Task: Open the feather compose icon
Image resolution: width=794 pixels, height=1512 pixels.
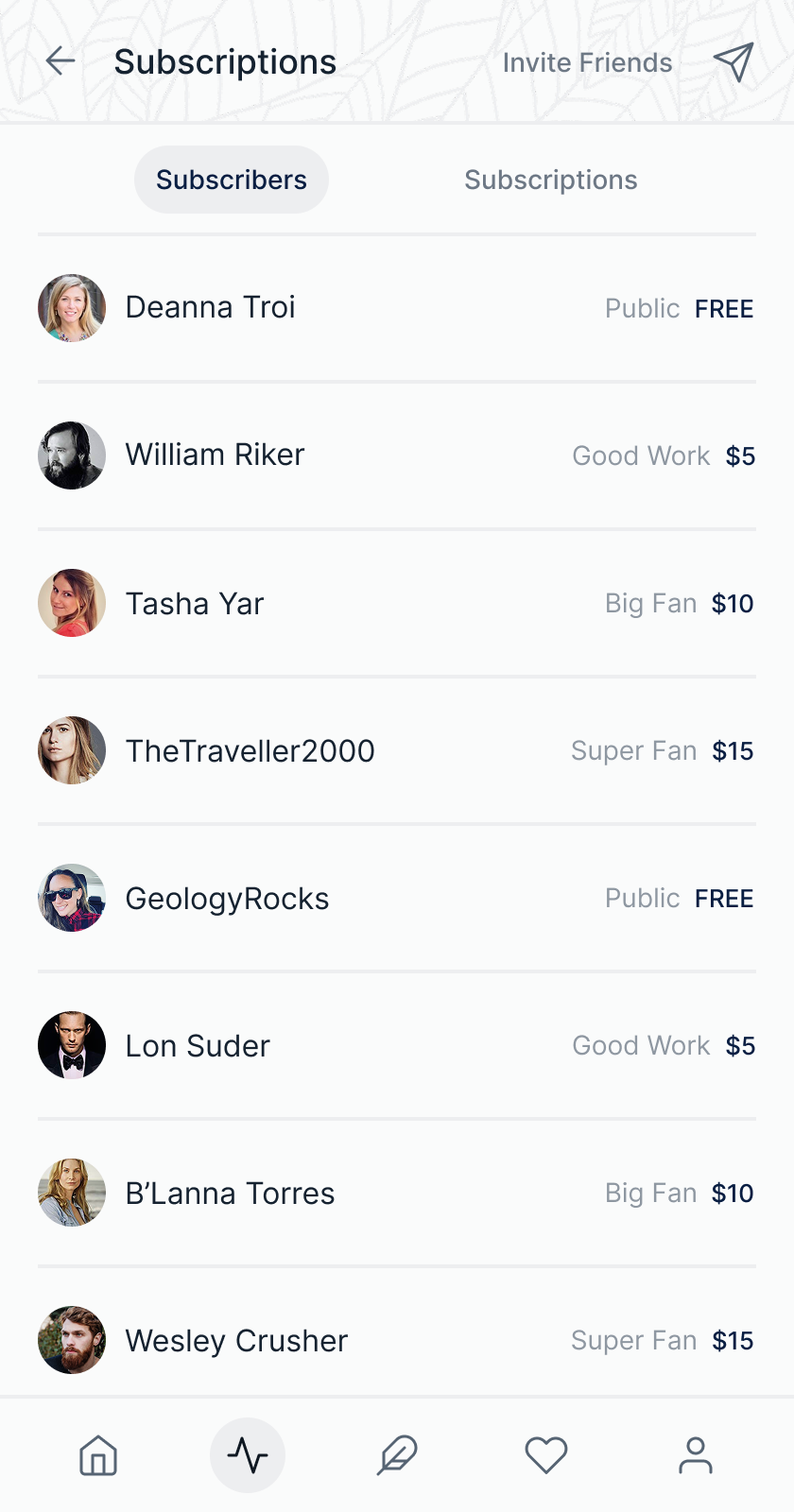Action: (x=397, y=1455)
